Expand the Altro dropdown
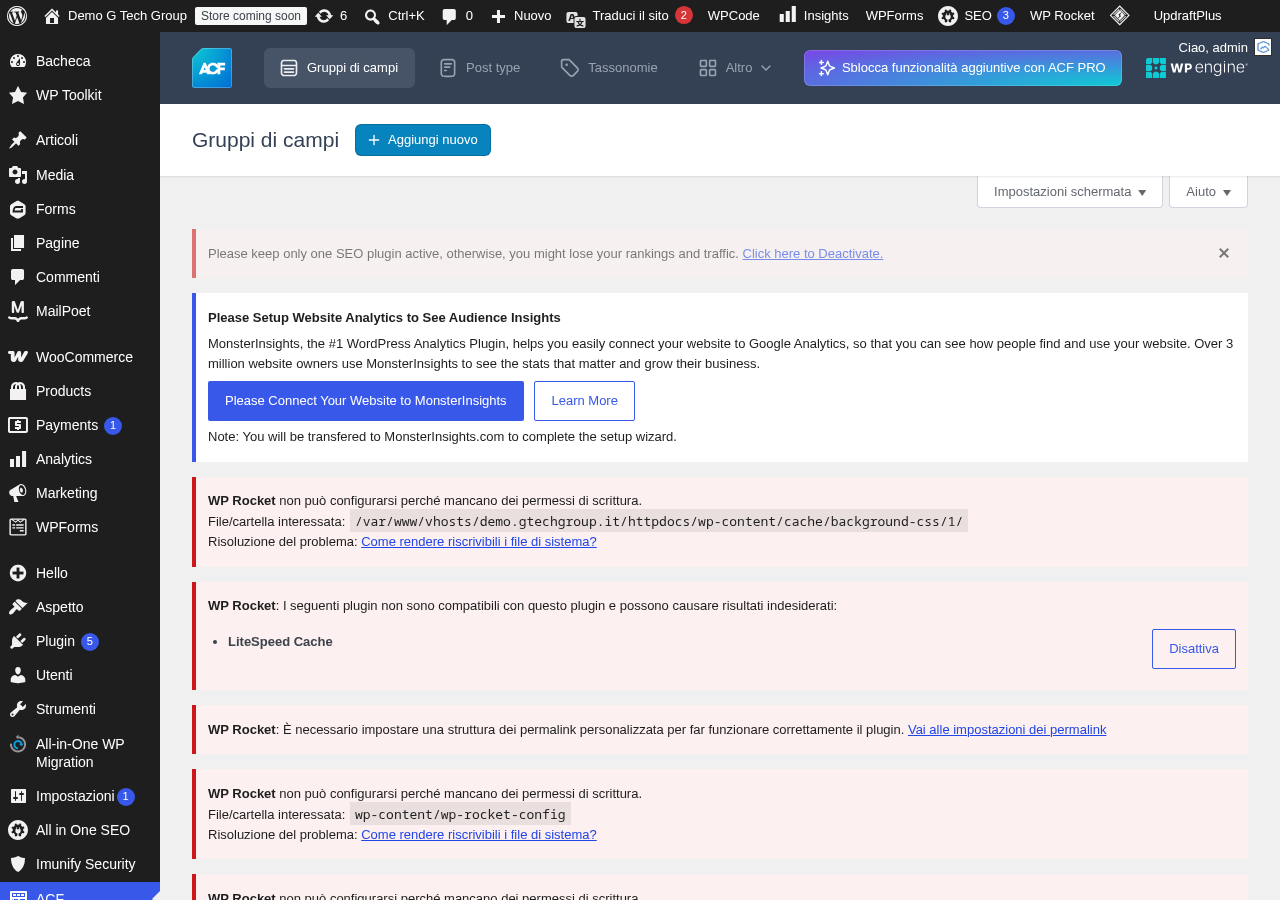This screenshot has height=900, width=1280. tap(735, 68)
